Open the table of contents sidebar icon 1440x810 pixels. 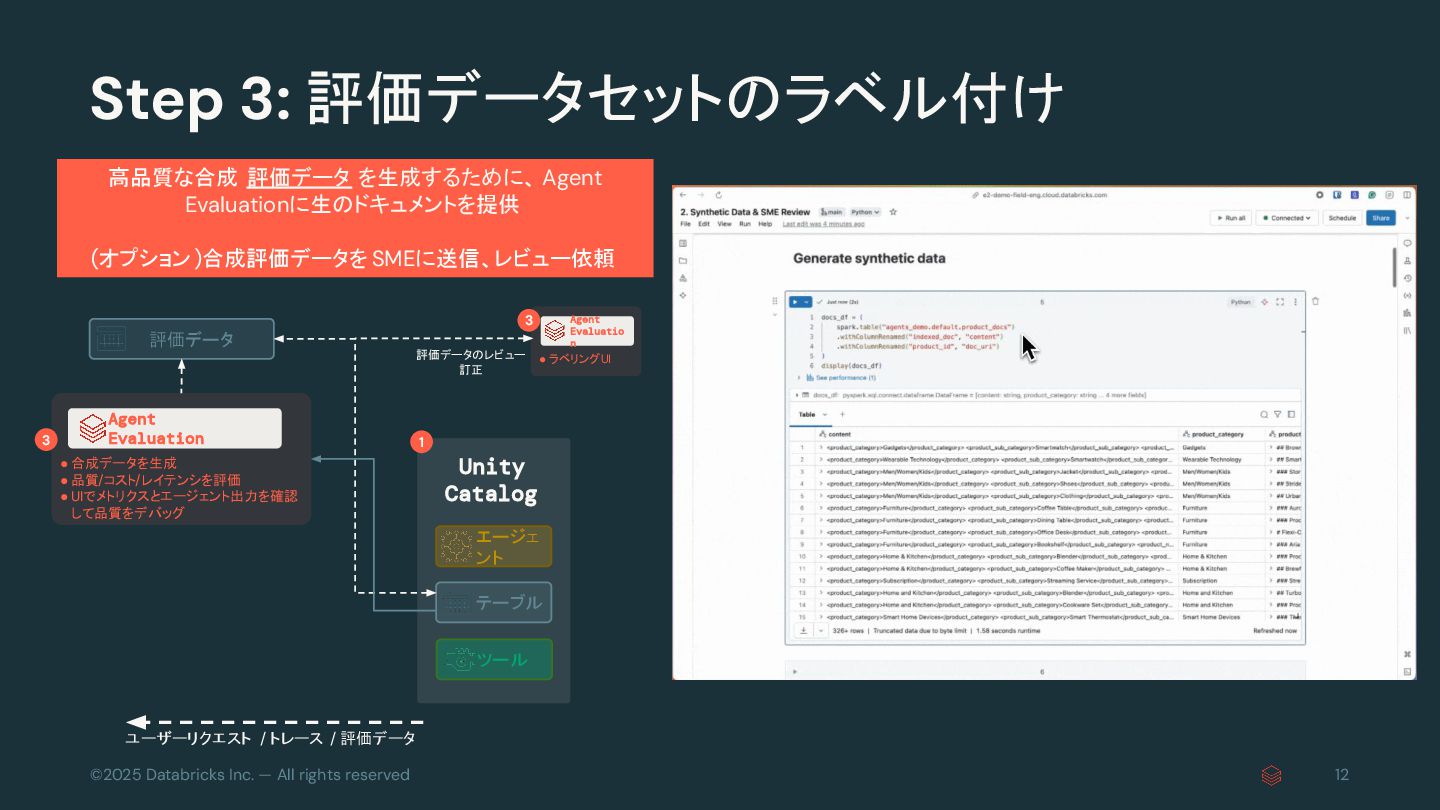coord(683,243)
